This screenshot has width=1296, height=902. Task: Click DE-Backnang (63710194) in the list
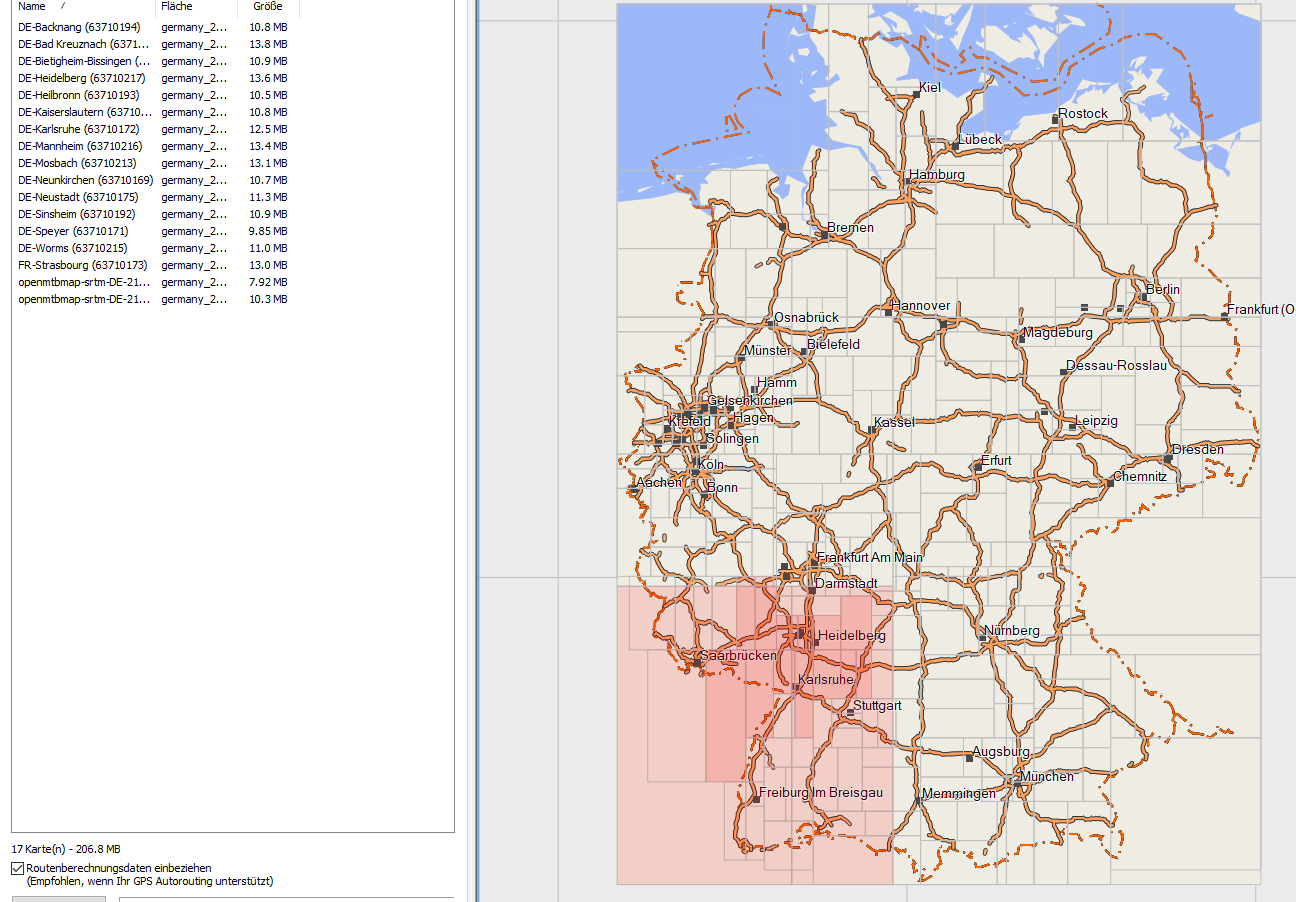pyautogui.click(x=79, y=27)
